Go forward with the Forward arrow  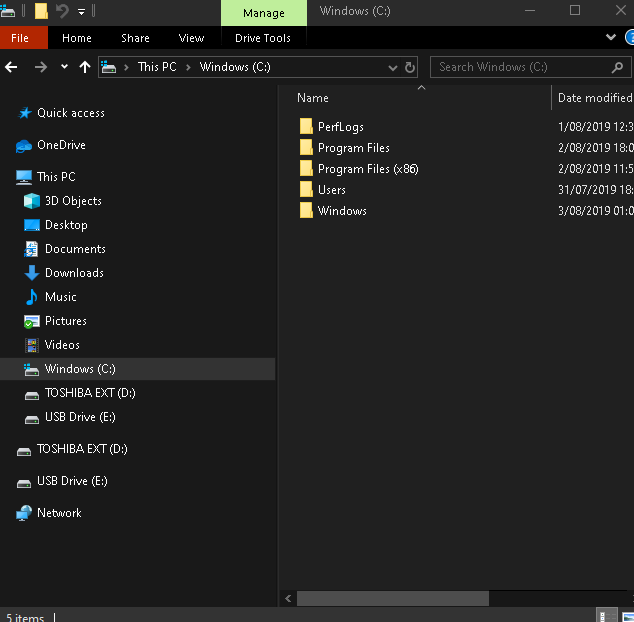[x=40, y=67]
